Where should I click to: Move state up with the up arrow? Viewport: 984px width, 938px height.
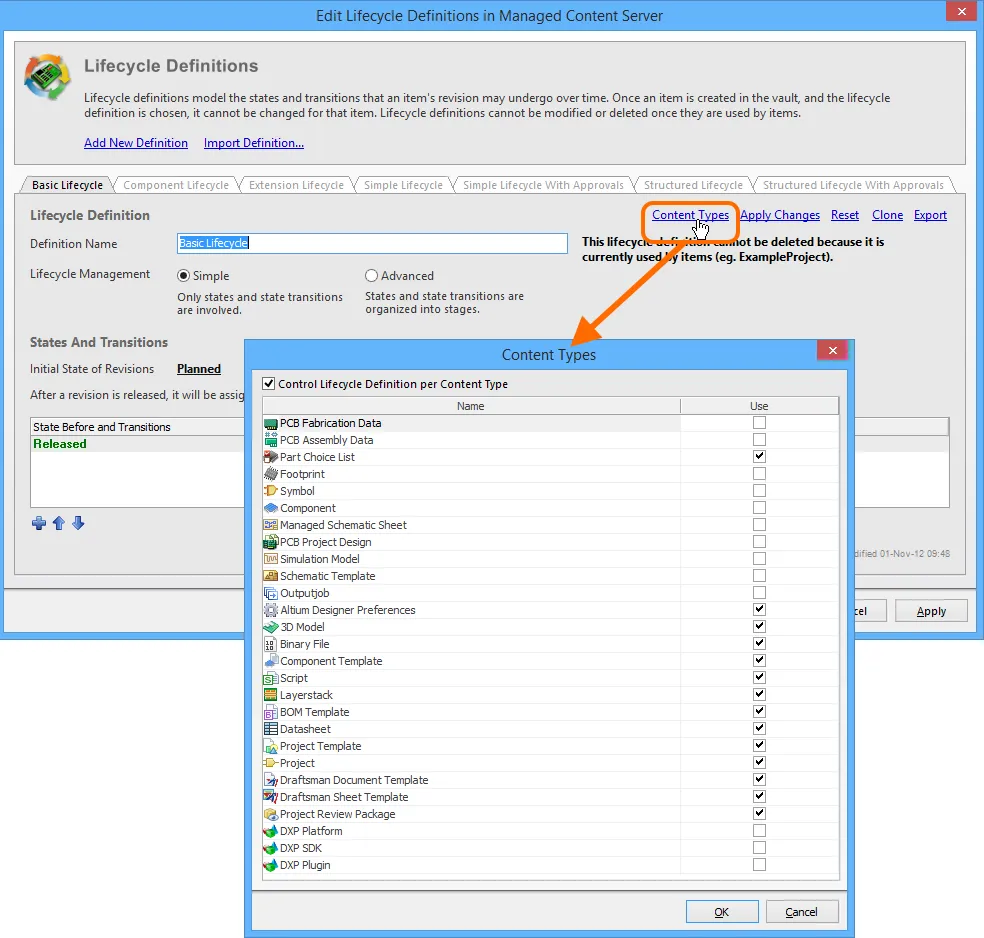[59, 523]
